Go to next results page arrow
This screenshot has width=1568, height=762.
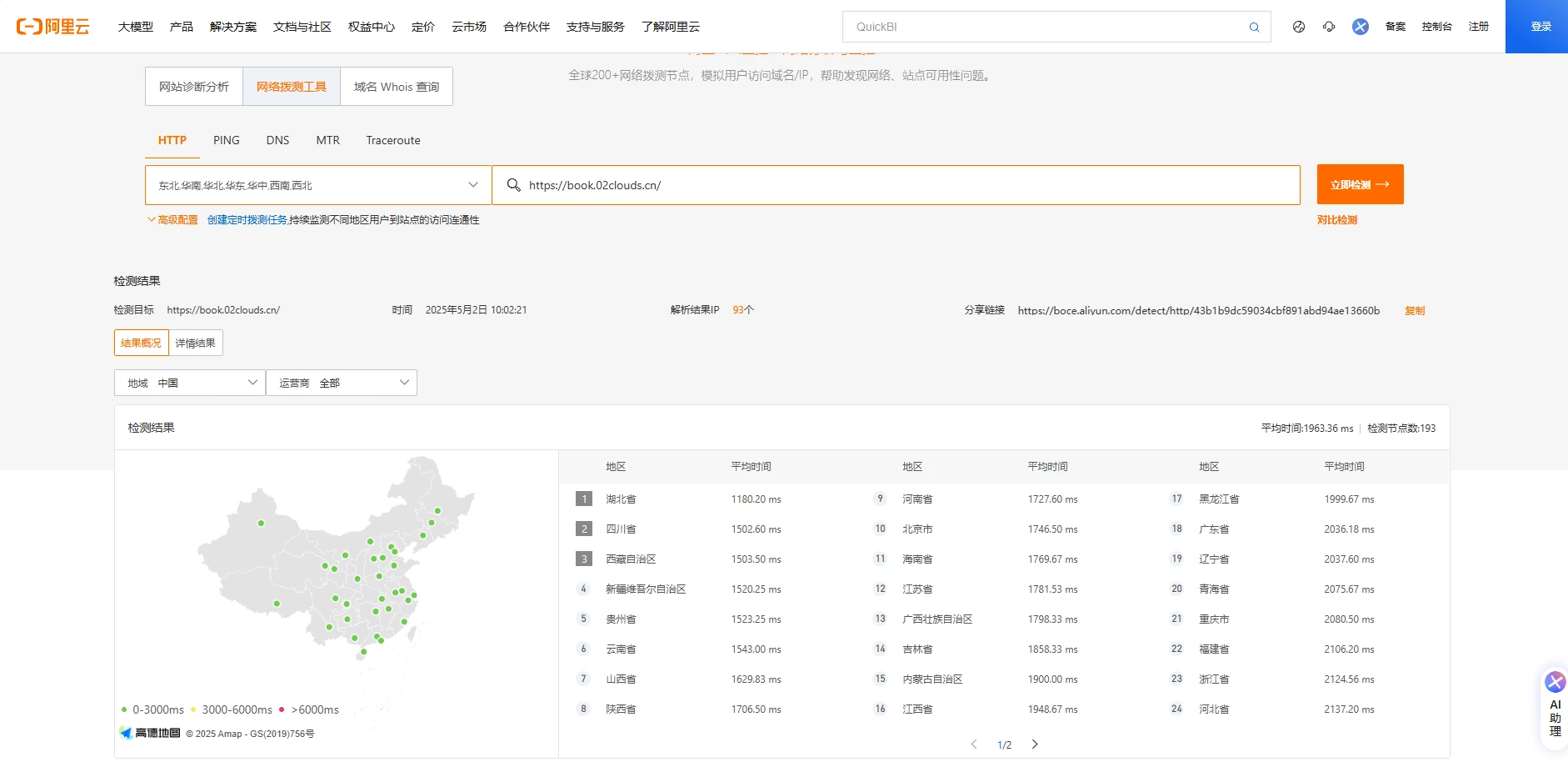pyautogui.click(x=1035, y=744)
